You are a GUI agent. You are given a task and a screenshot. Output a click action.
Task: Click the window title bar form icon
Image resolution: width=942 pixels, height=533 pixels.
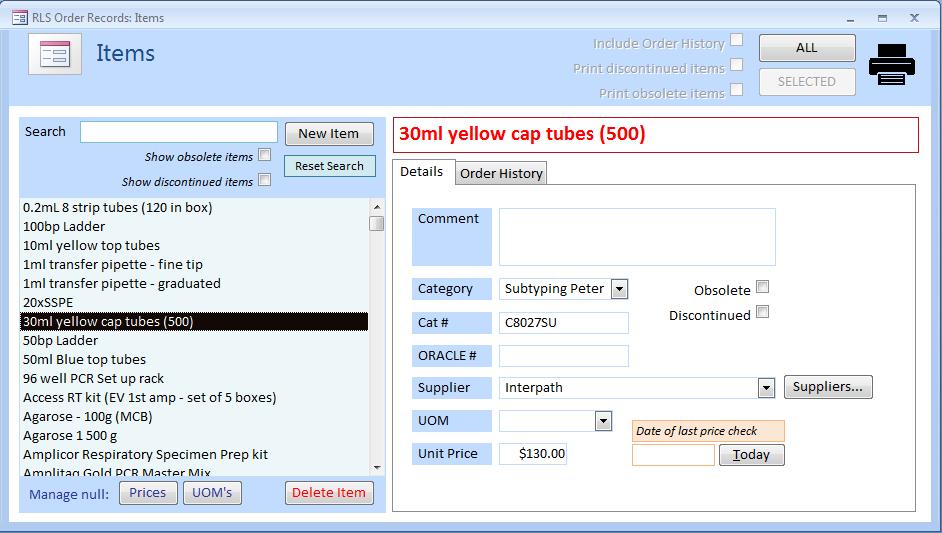click(x=20, y=17)
